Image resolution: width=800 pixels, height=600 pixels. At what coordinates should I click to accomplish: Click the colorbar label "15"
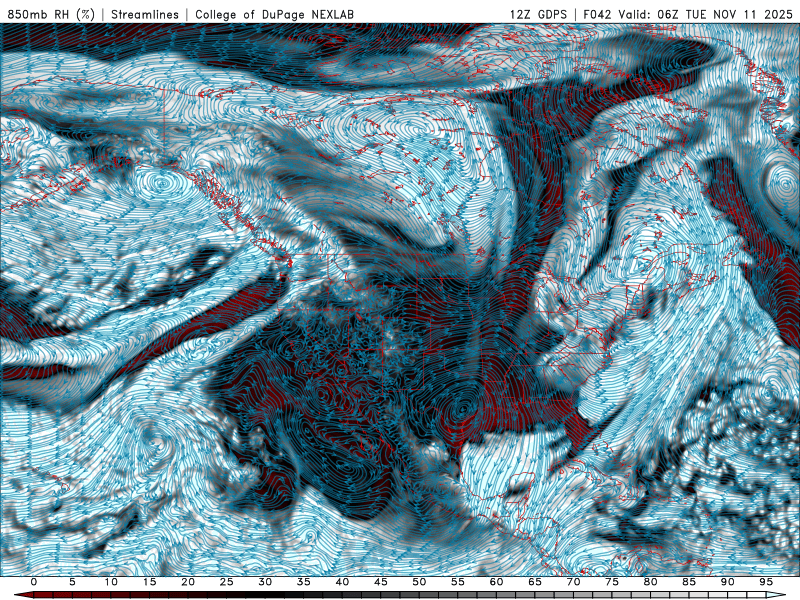[149, 582]
